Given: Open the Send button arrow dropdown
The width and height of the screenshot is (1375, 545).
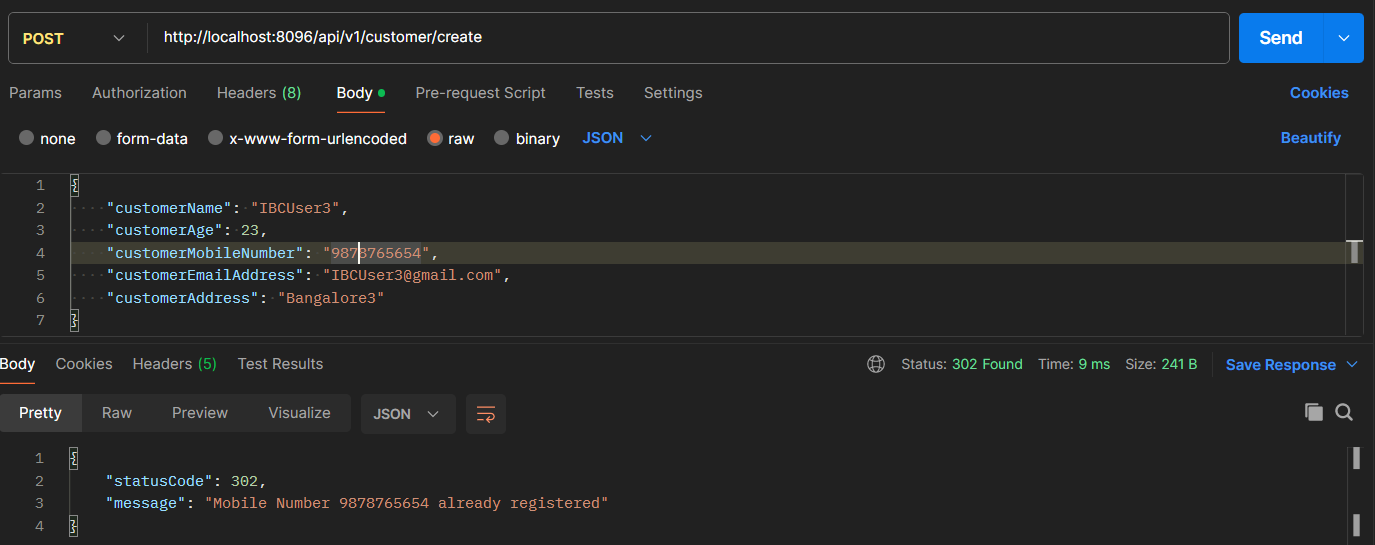Looking at the screenshot, I should (x=1343, y=38).
